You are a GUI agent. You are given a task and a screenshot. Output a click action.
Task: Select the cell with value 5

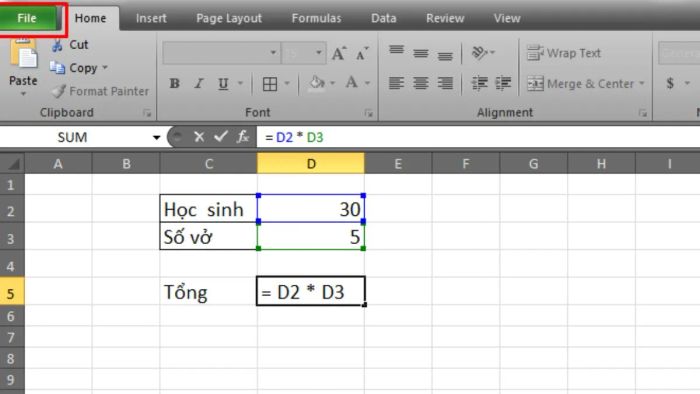[311, 236]
